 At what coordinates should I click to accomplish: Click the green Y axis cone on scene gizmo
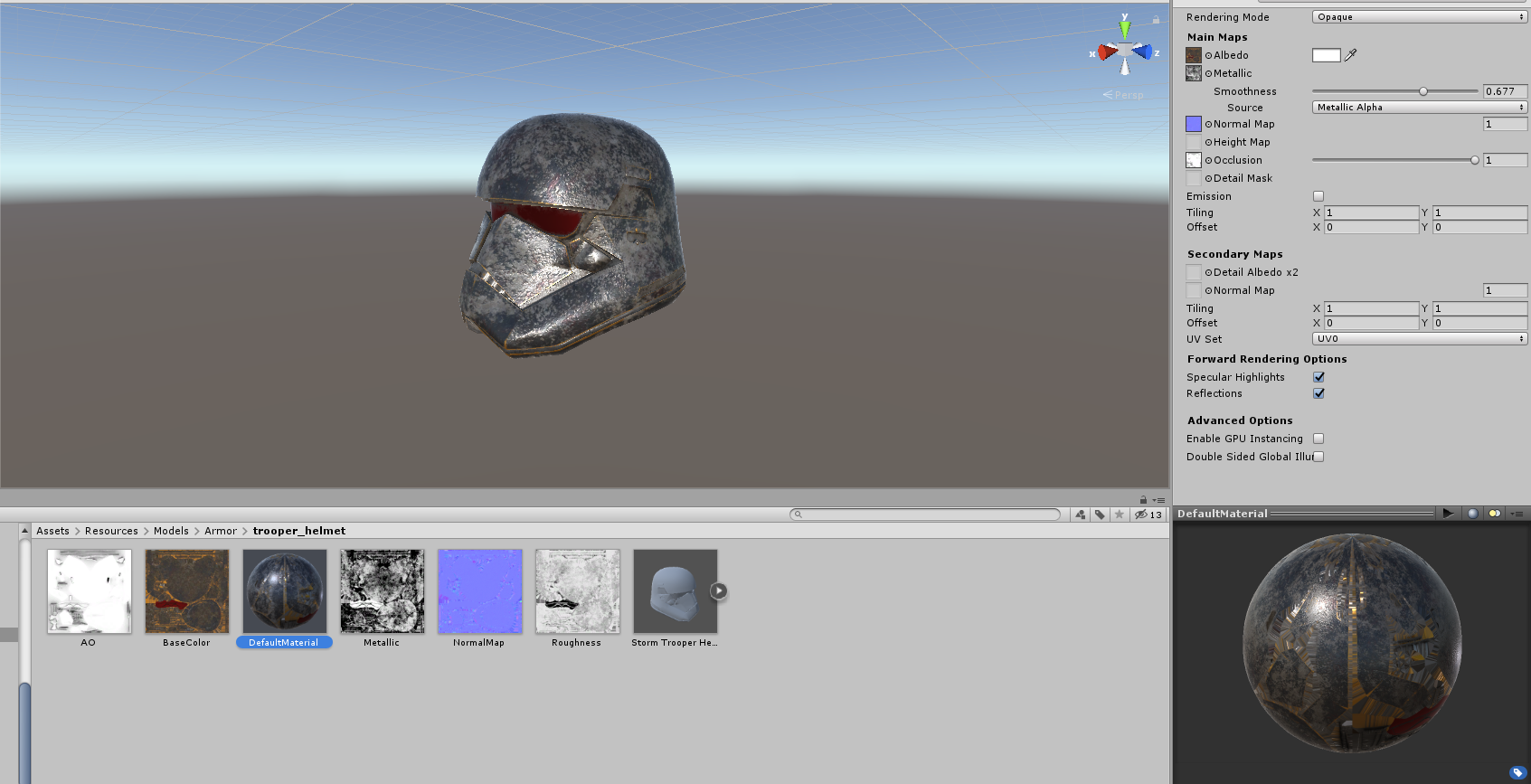1125,28
